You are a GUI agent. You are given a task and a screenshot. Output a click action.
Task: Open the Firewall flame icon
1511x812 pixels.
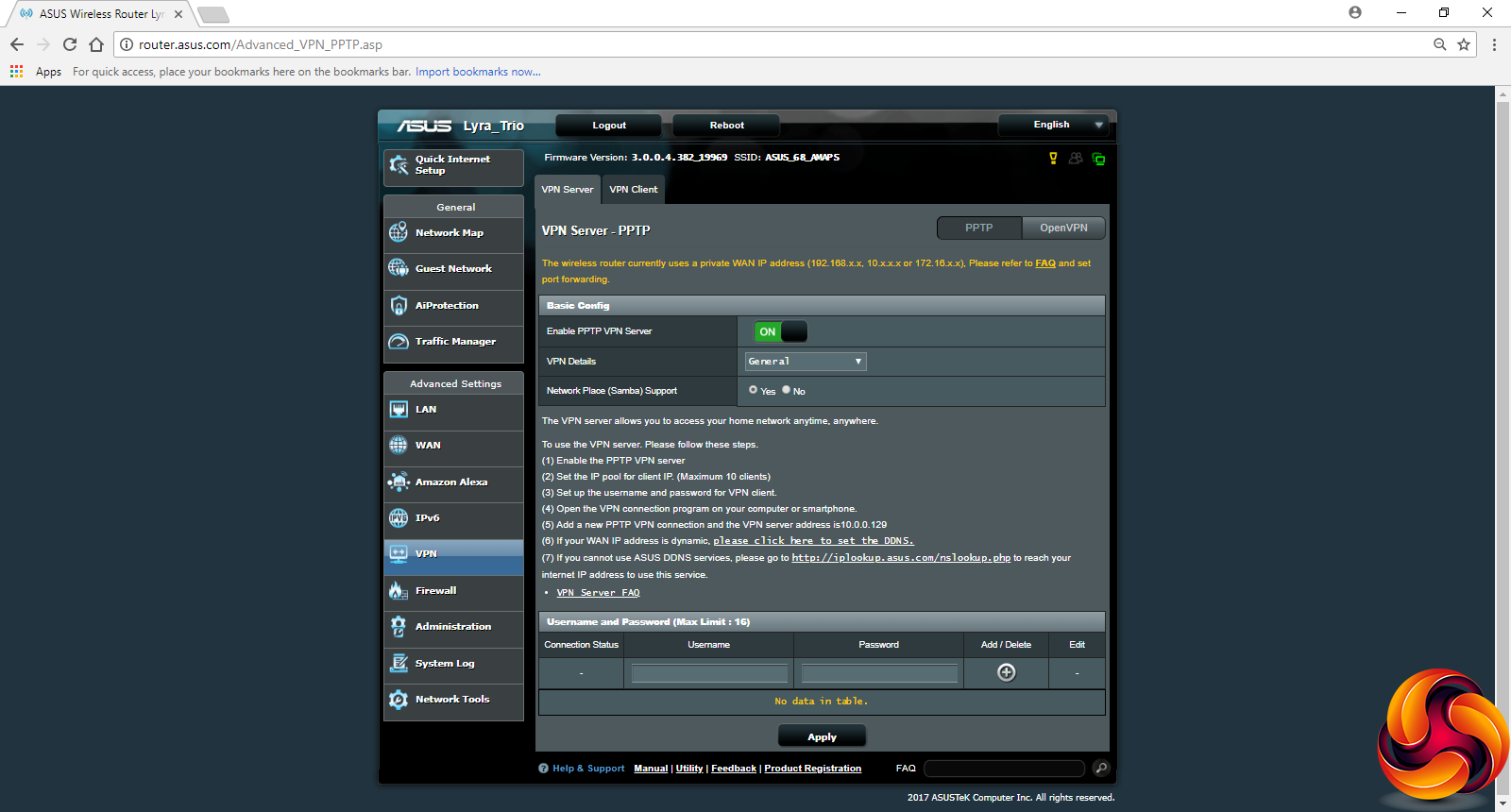click(399, 591)
